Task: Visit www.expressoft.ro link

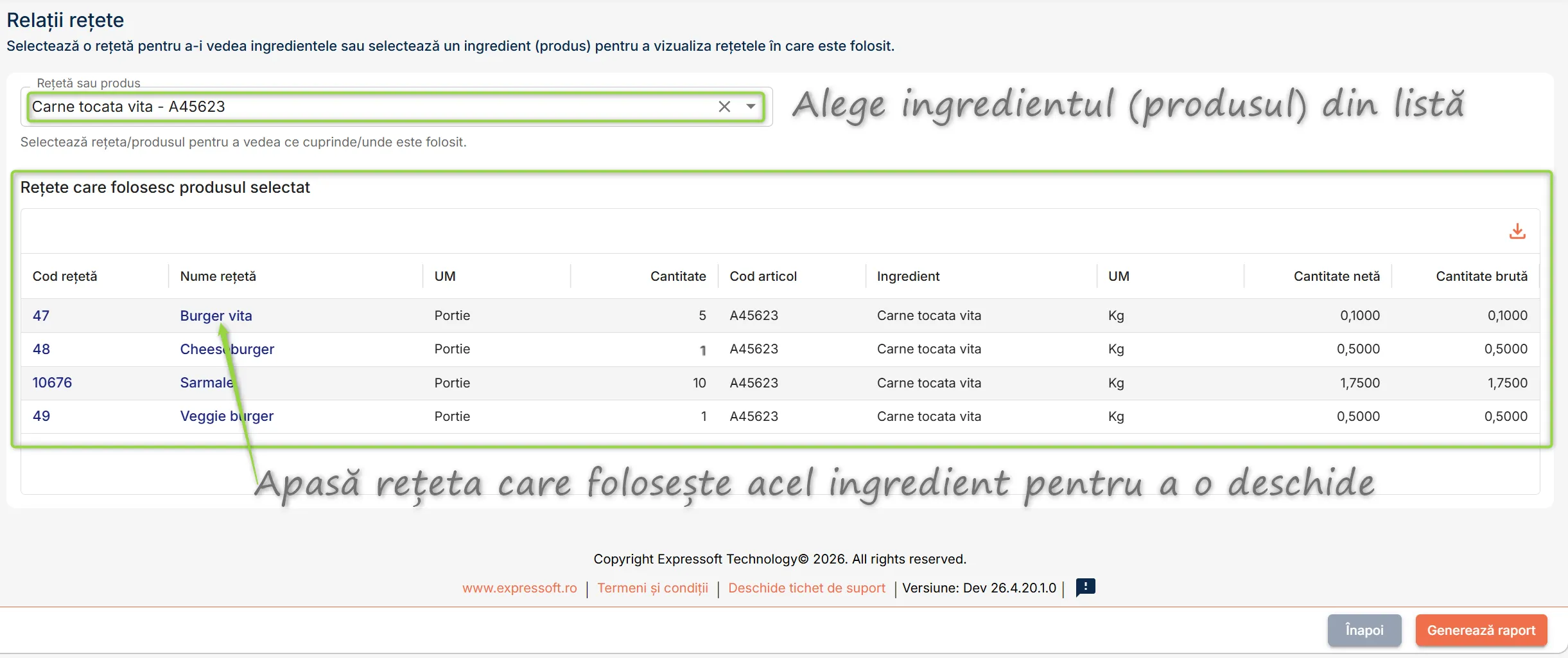Action: click(x=519, y=588)
